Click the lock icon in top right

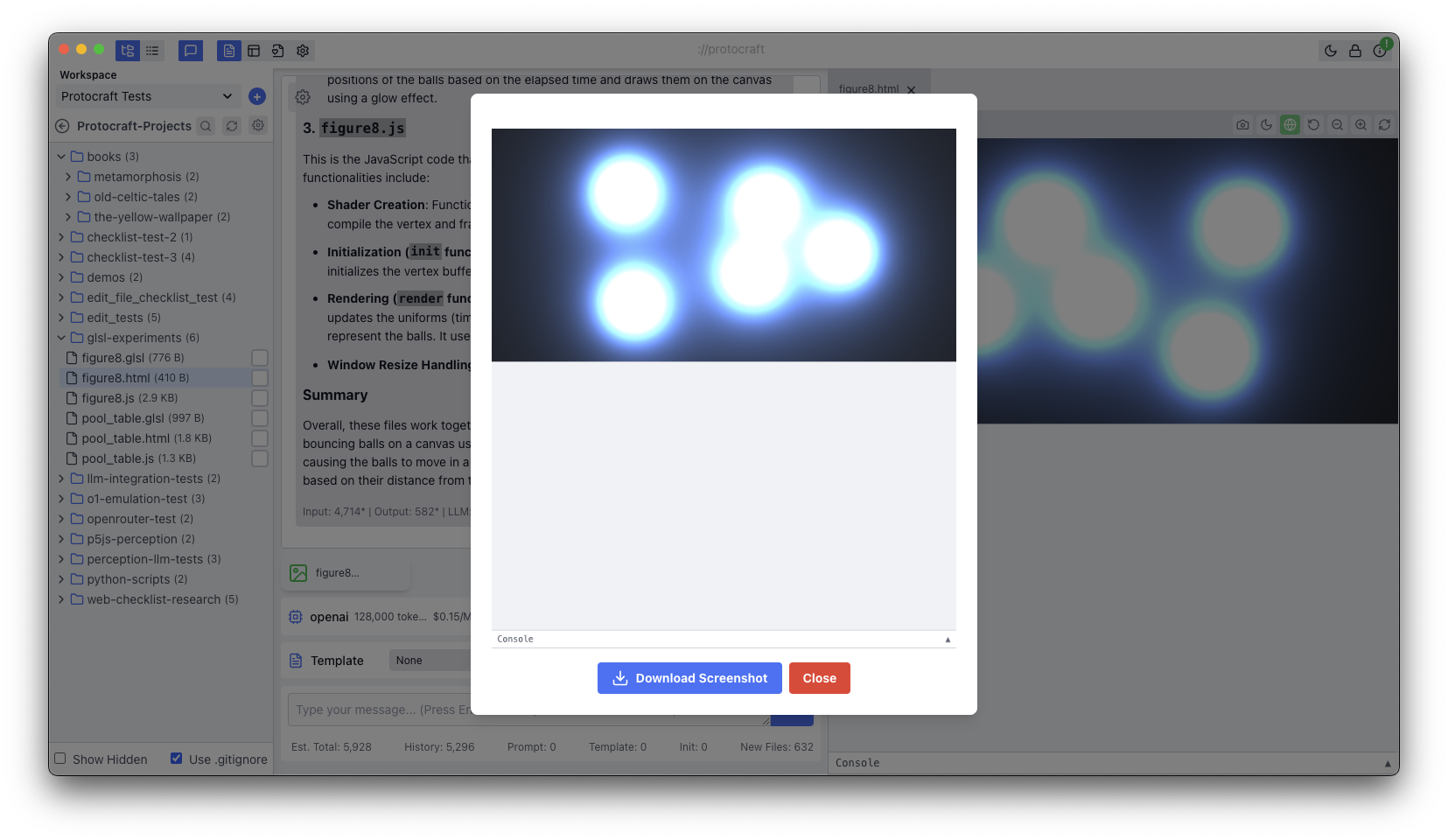tap(1354, 51)
